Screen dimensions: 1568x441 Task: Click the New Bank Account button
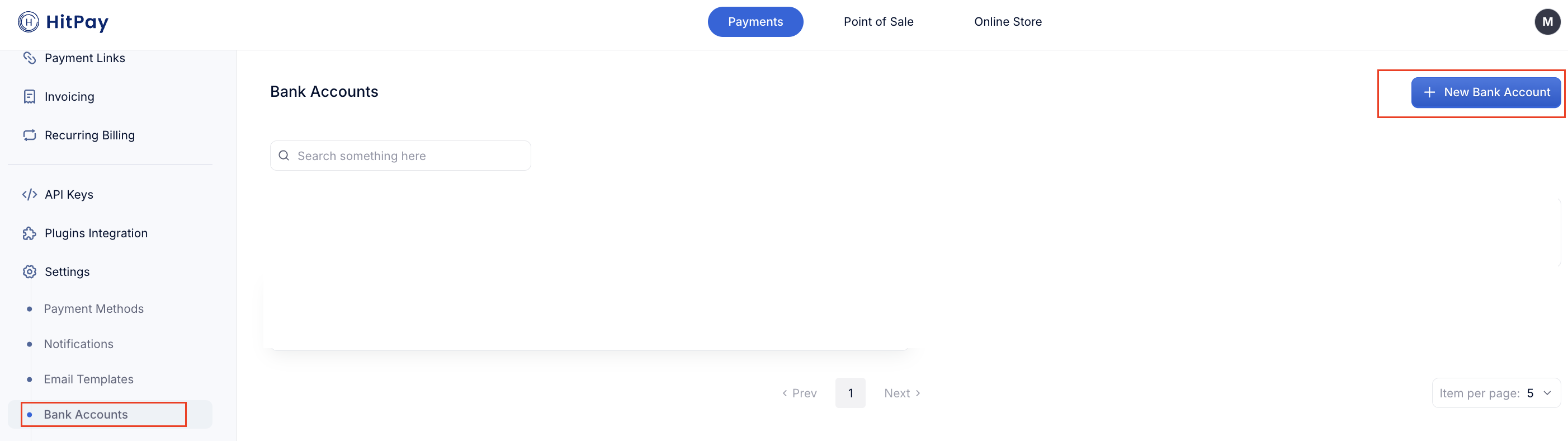point(1485,92)
